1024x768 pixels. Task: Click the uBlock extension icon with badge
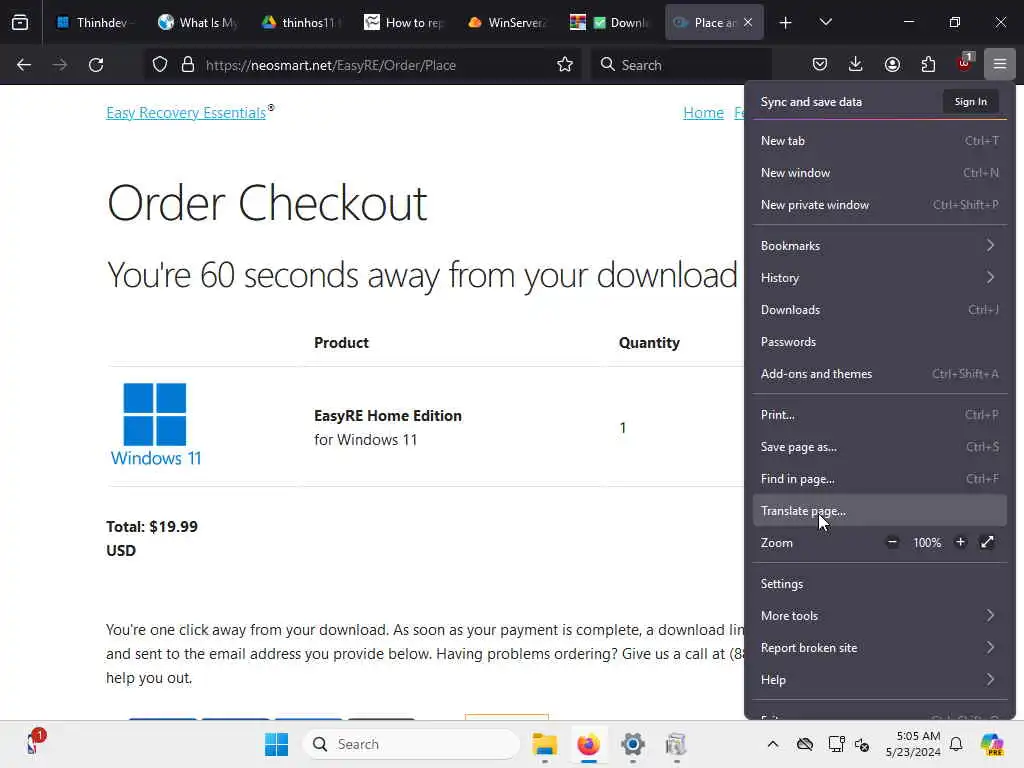coord(964,63)
